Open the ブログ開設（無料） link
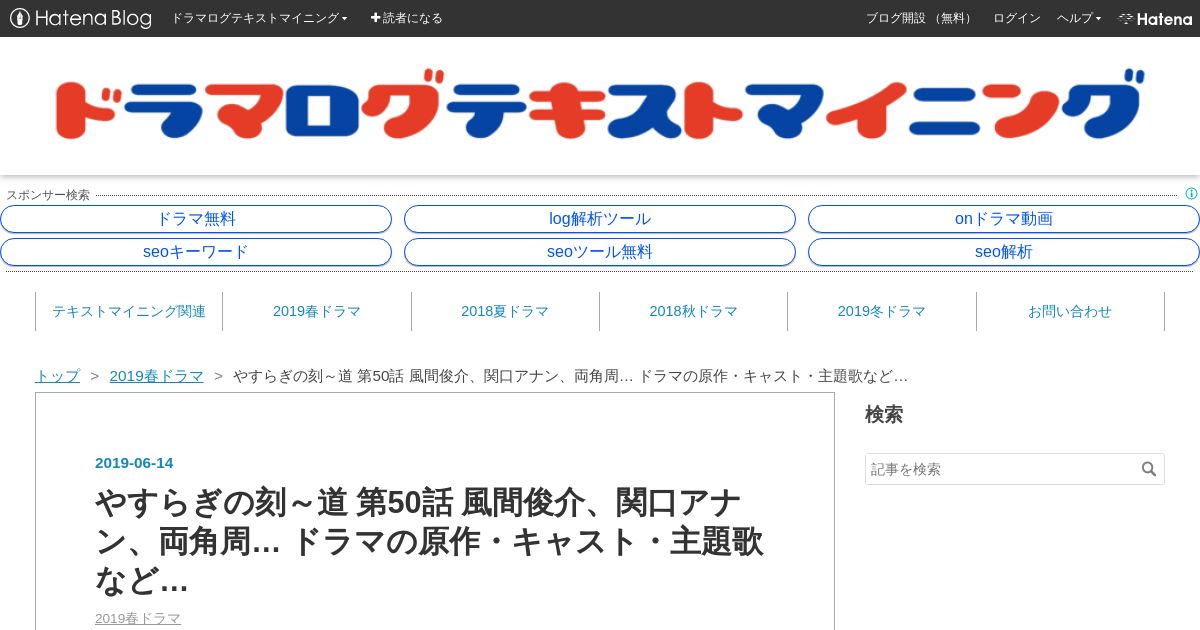Viewport: 1200px width, 630px height. 921,18
